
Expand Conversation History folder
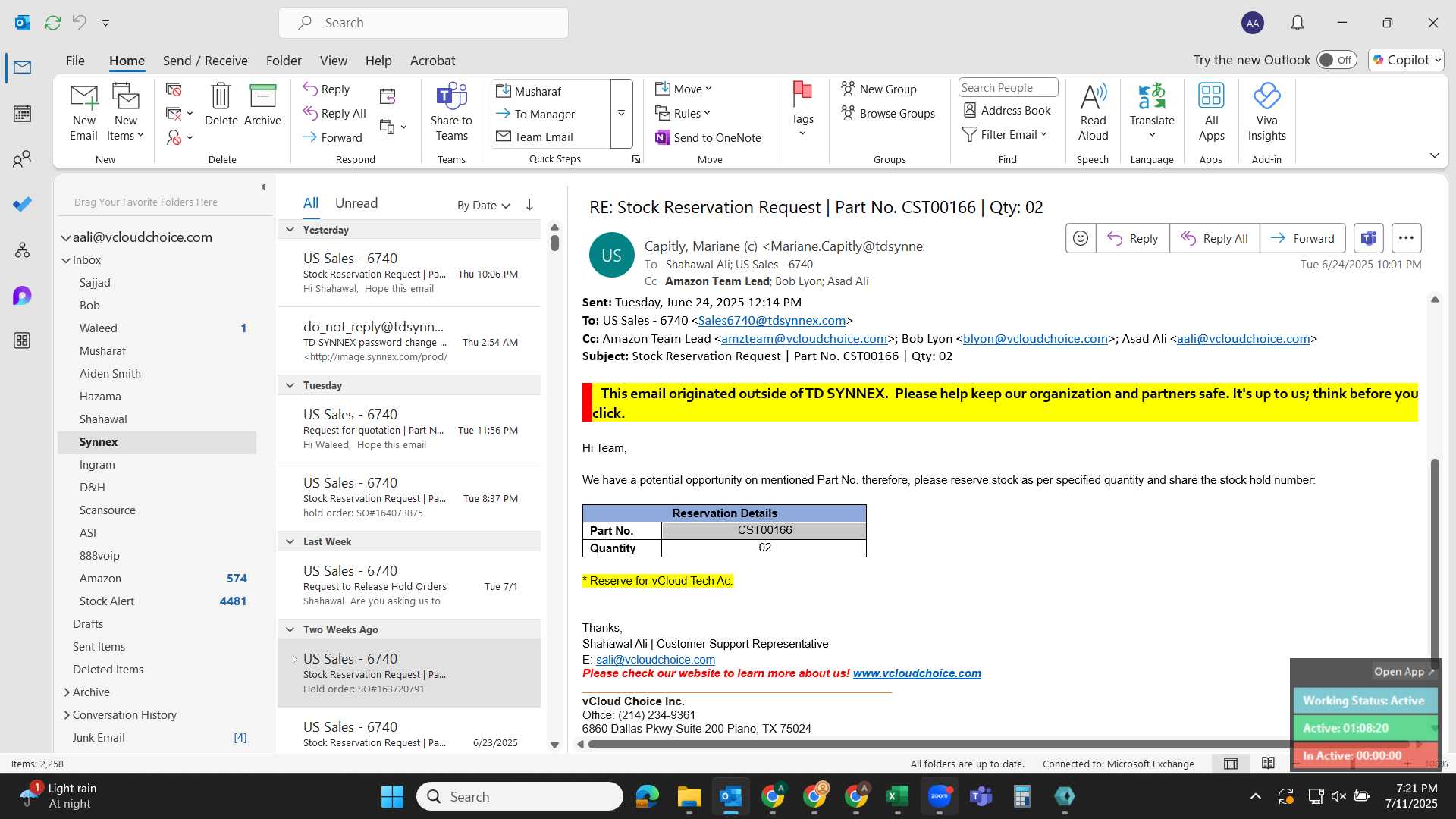point(67,715)
